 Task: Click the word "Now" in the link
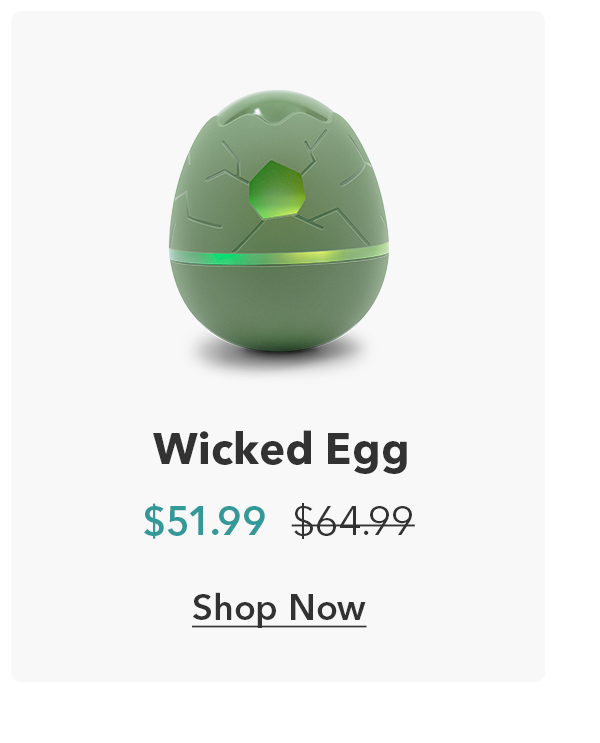pyautogui.click(x=327, y=607)
